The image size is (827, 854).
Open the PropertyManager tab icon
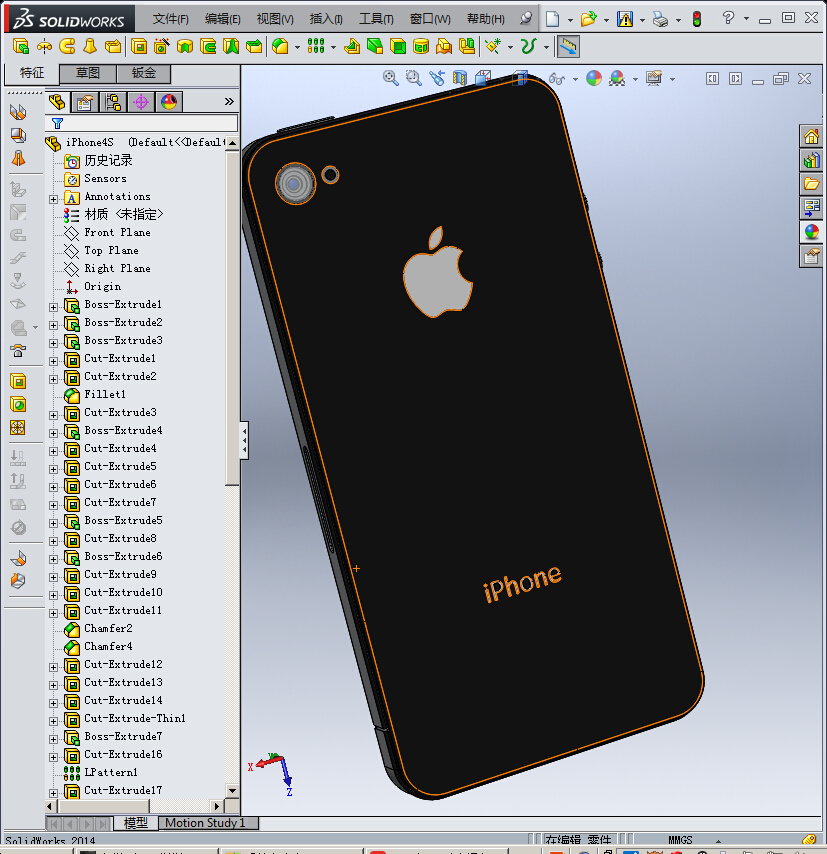pyautogui.click(x=84, y=102)
